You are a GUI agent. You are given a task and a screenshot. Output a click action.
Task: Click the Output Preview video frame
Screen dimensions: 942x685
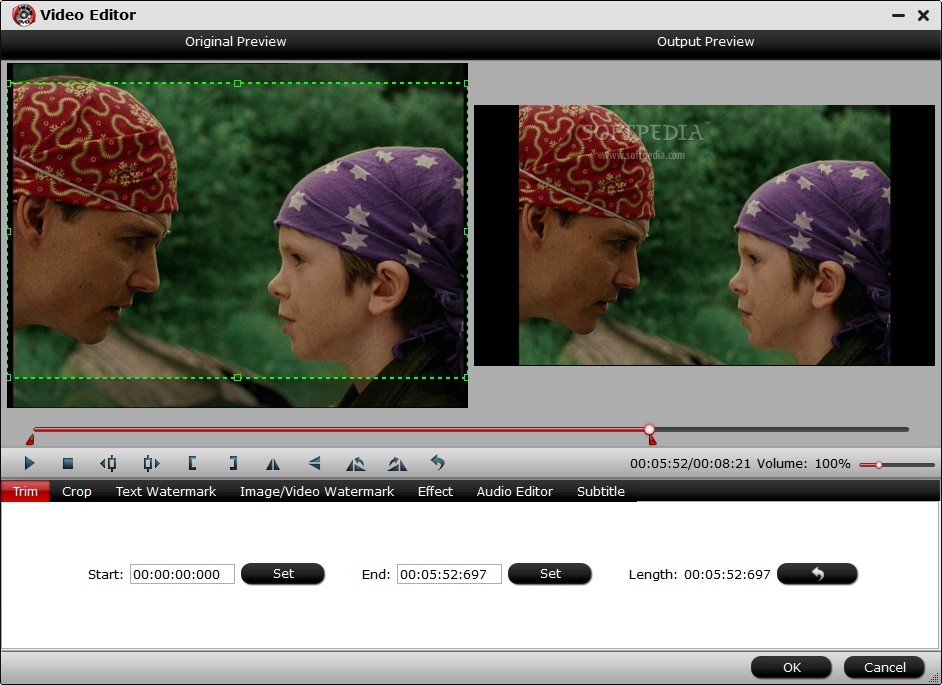pos(704,235)
